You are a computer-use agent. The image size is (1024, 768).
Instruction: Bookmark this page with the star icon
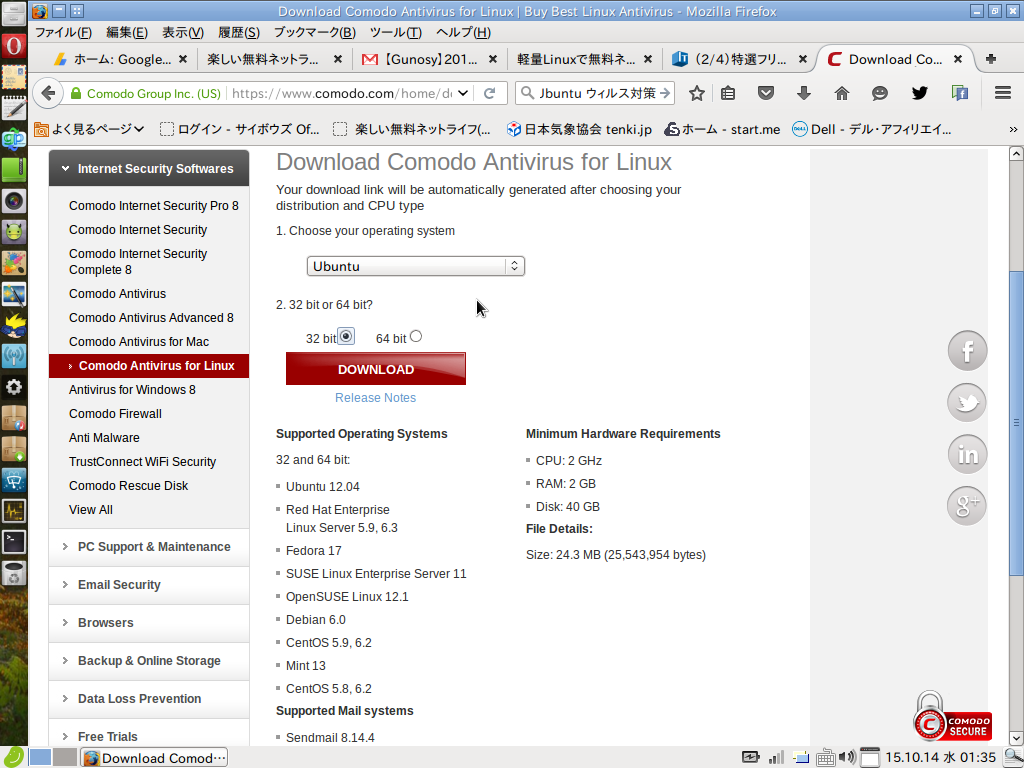pyautogui.click(x=697, y=93)
